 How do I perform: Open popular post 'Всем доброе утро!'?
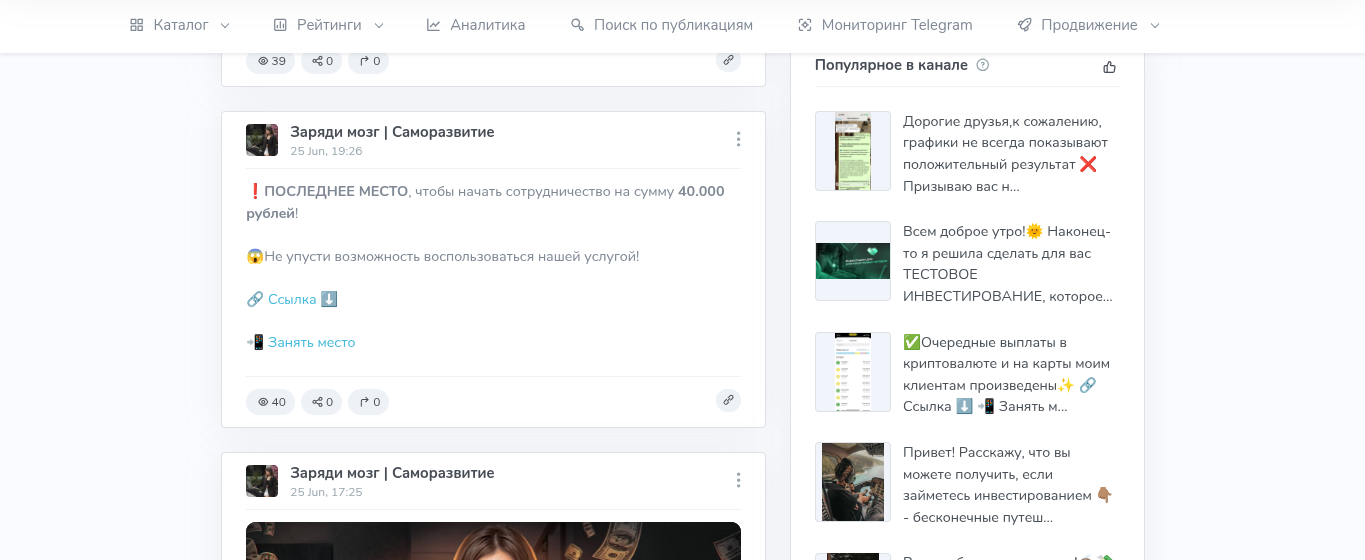coord(1008,264)
